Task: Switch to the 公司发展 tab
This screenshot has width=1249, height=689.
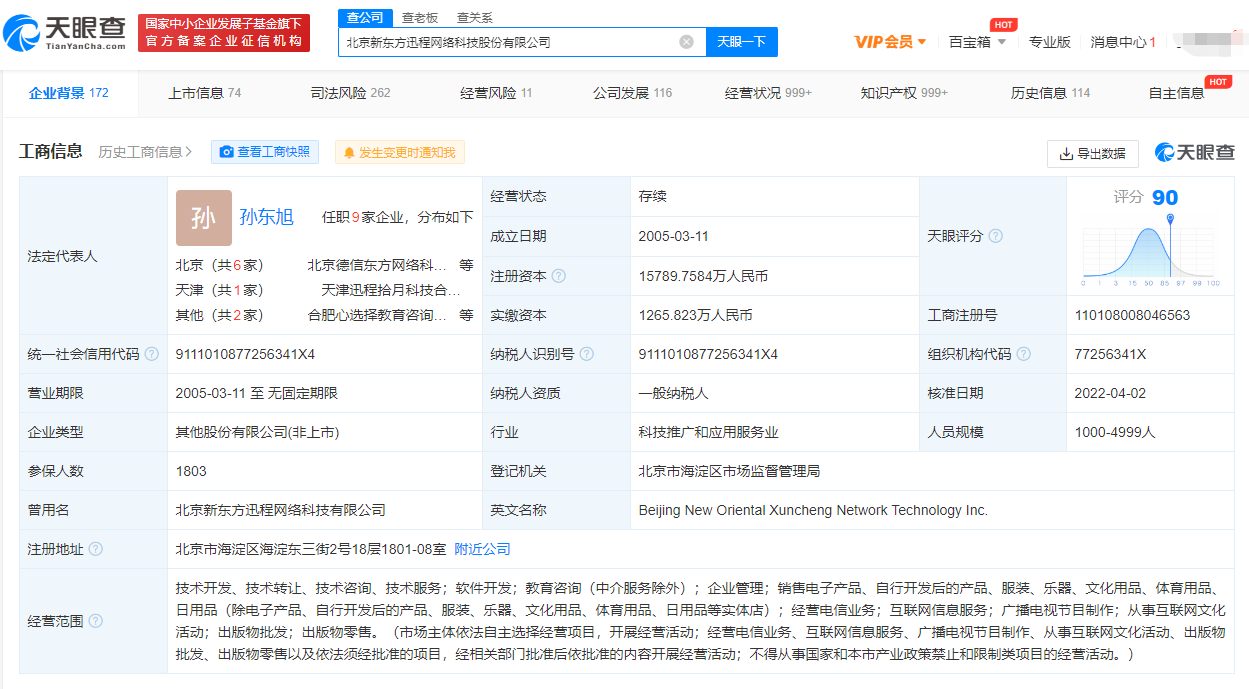Action: 632,93
